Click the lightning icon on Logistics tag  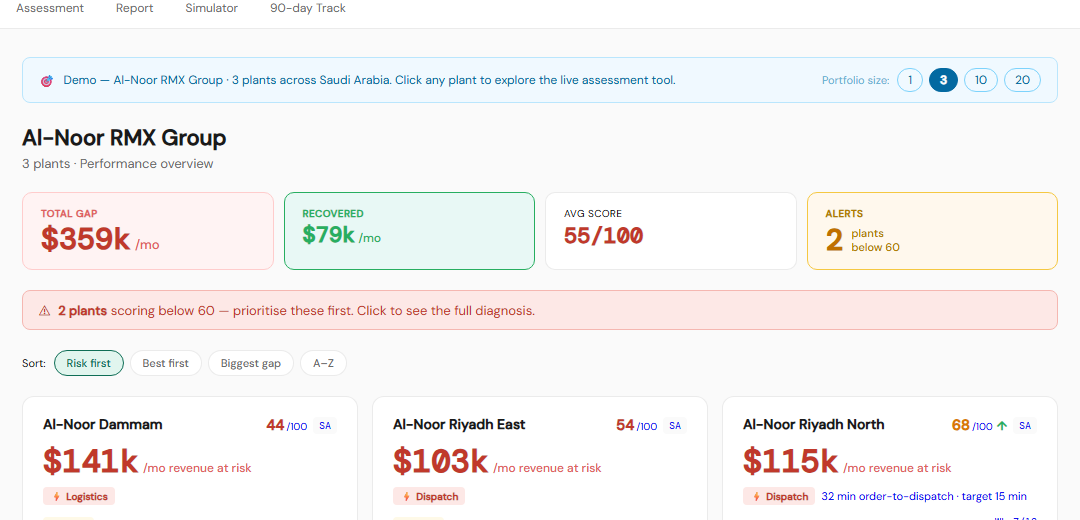pos(54,496)
